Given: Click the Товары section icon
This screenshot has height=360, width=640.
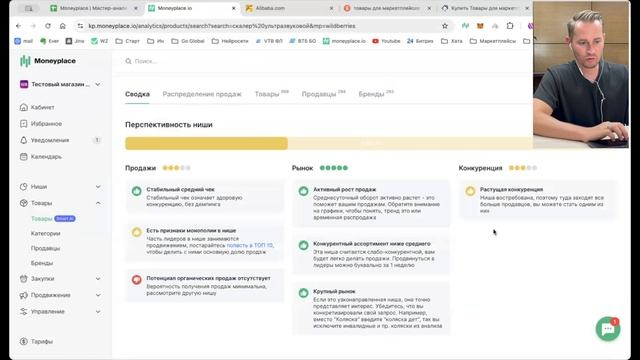Looking at the screenshot, I should point(24,203).
